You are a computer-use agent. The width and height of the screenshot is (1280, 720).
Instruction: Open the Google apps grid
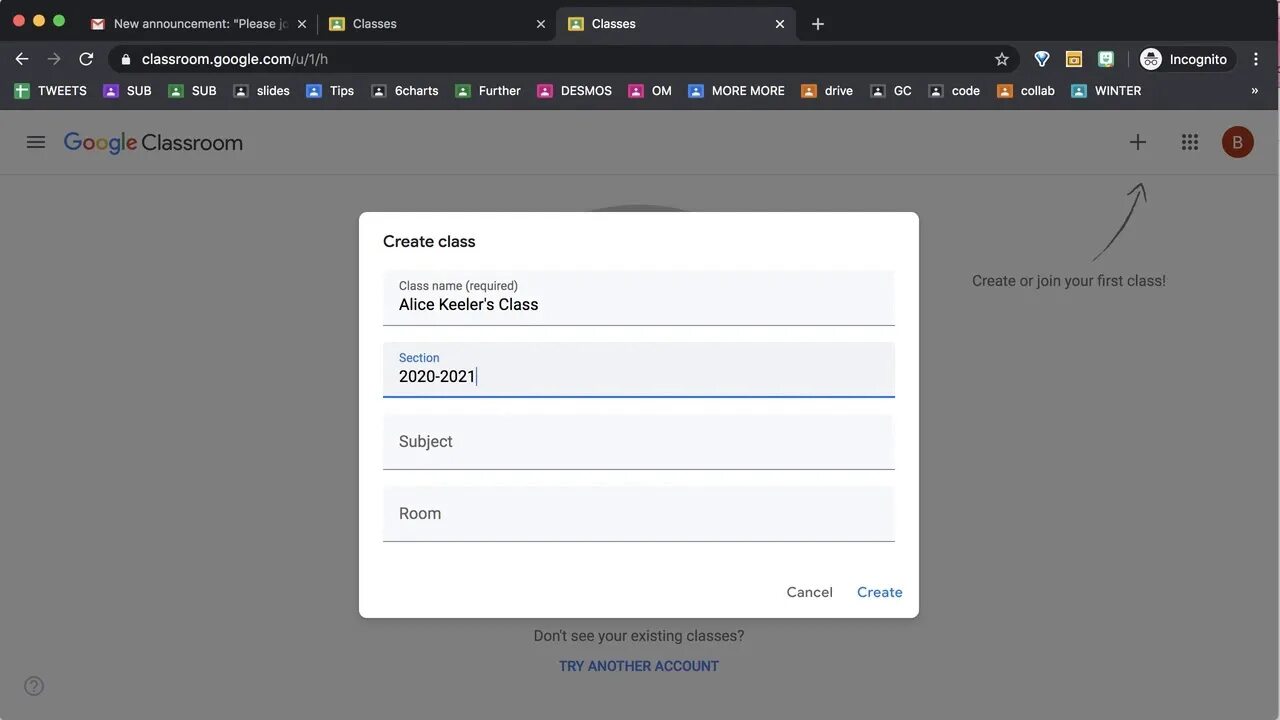[1190, 142]
